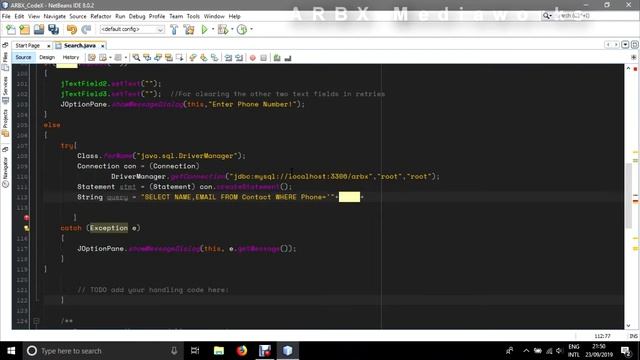Click the Shift Line Right icon
The image size is (640, 360).
pos(239,58)
